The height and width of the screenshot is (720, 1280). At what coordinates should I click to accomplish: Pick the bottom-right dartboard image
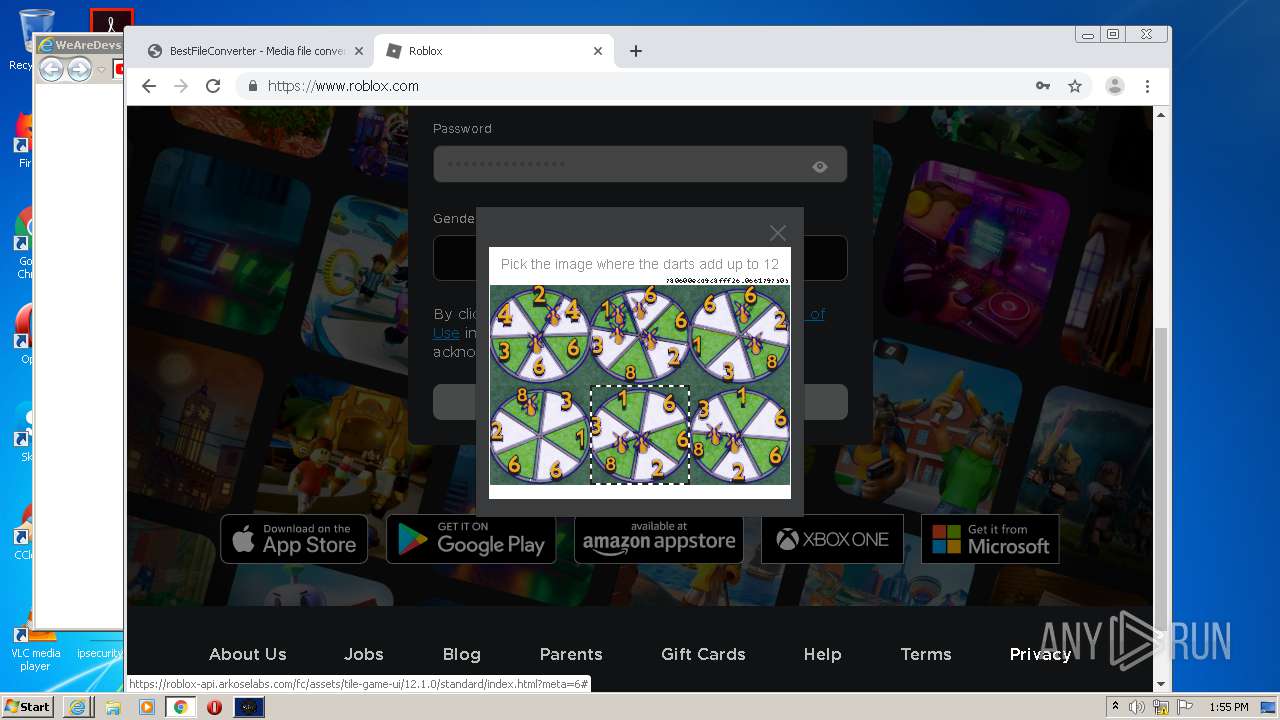click(740, 435)
